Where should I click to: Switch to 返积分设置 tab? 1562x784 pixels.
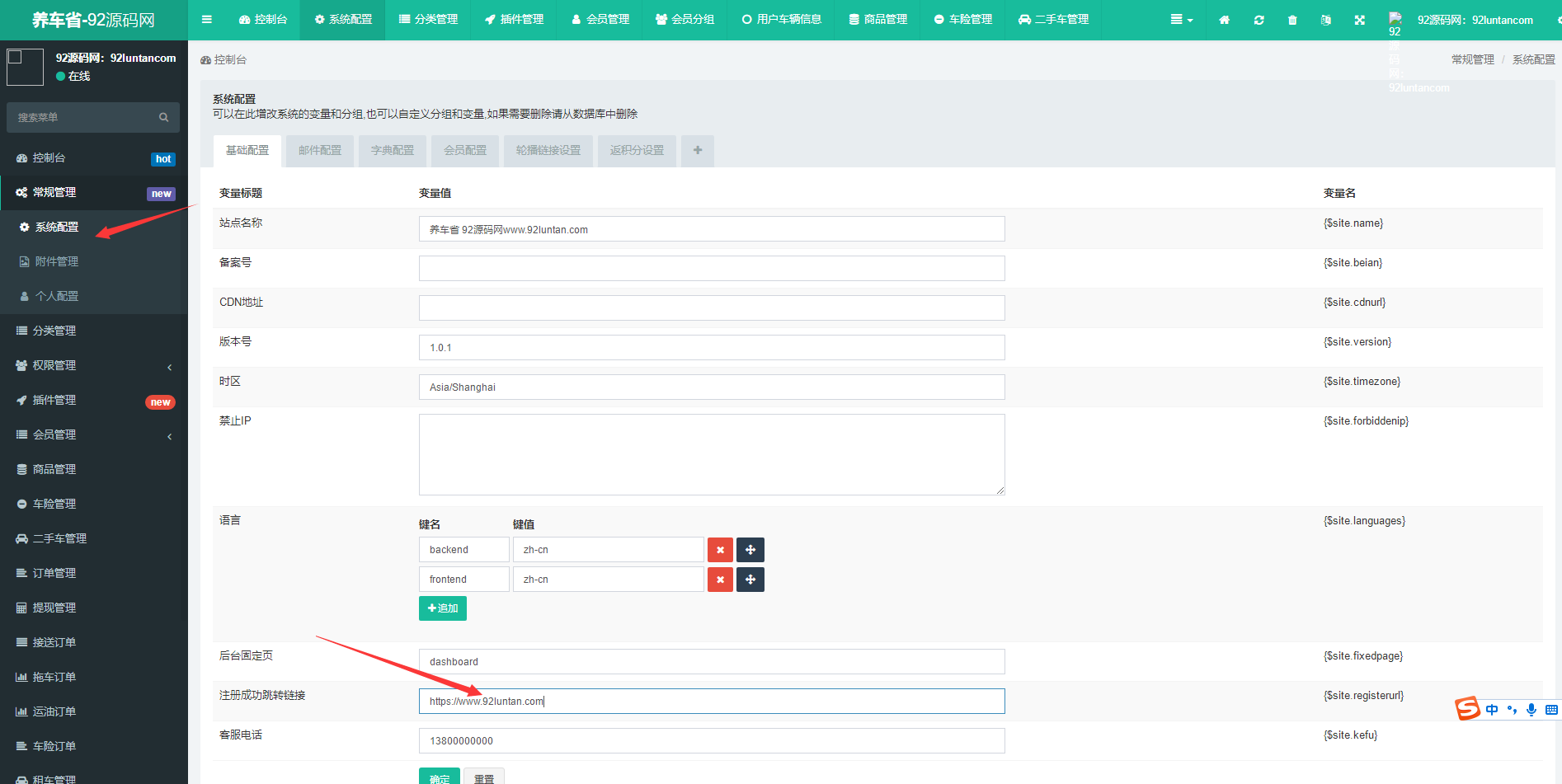[637, 151]
